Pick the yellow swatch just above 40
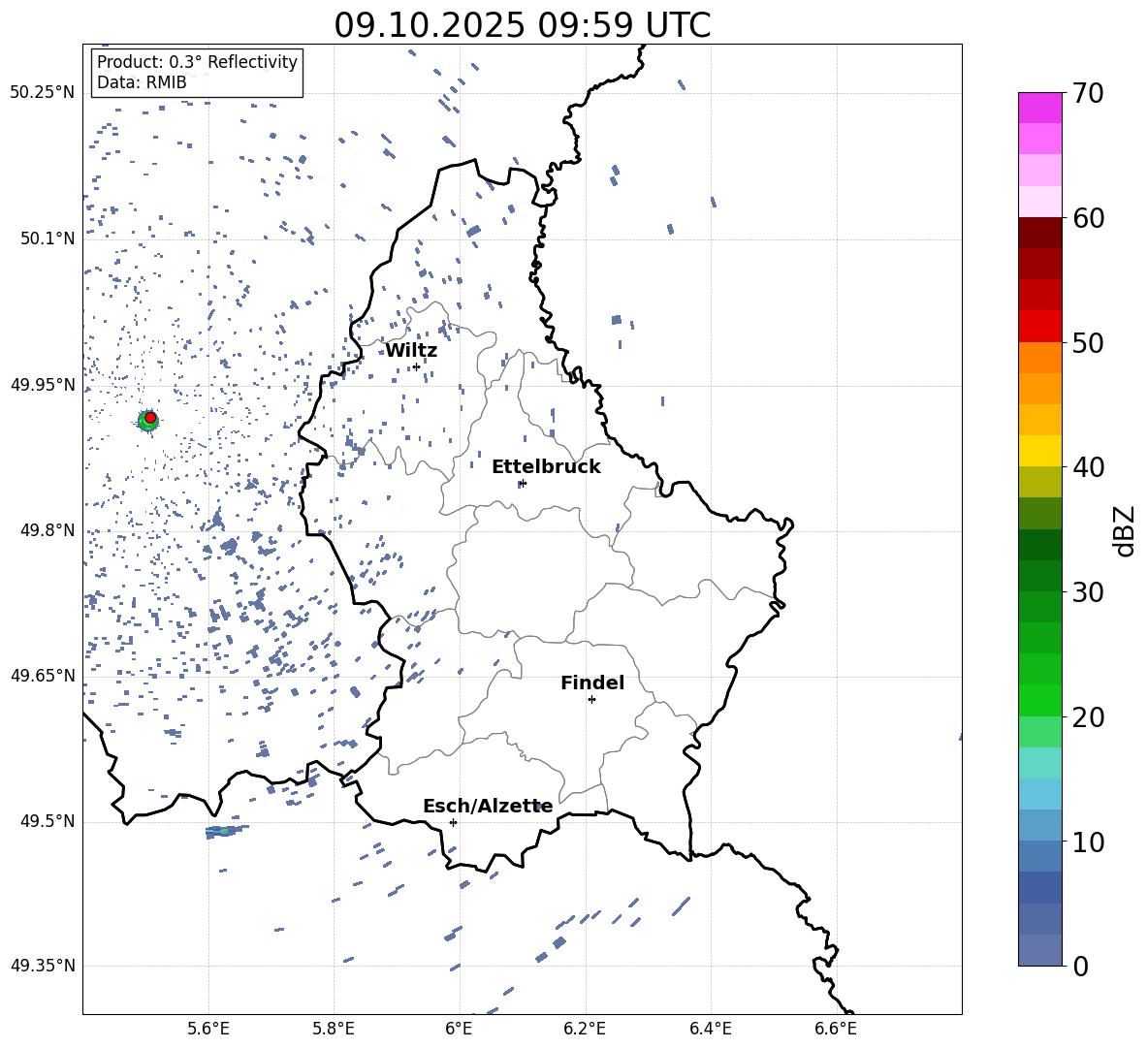The width and height of the screenshot is (1148, 1048). click(x=1039, y=451)
